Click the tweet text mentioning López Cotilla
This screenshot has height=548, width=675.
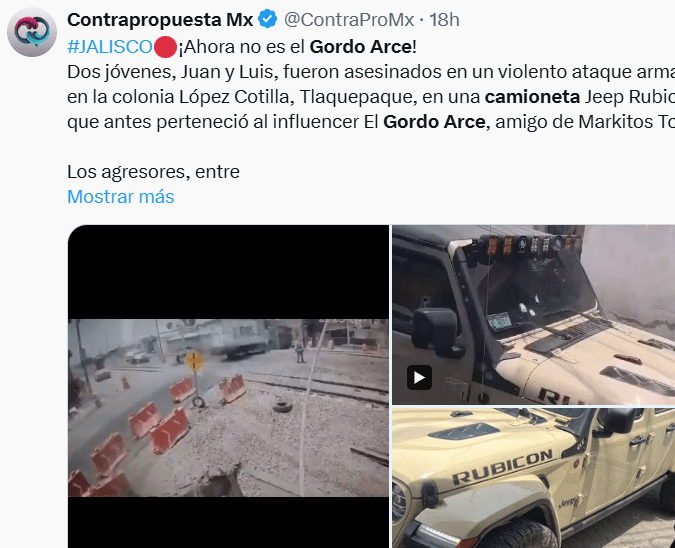pyautogui.click(x=371, y=96)
